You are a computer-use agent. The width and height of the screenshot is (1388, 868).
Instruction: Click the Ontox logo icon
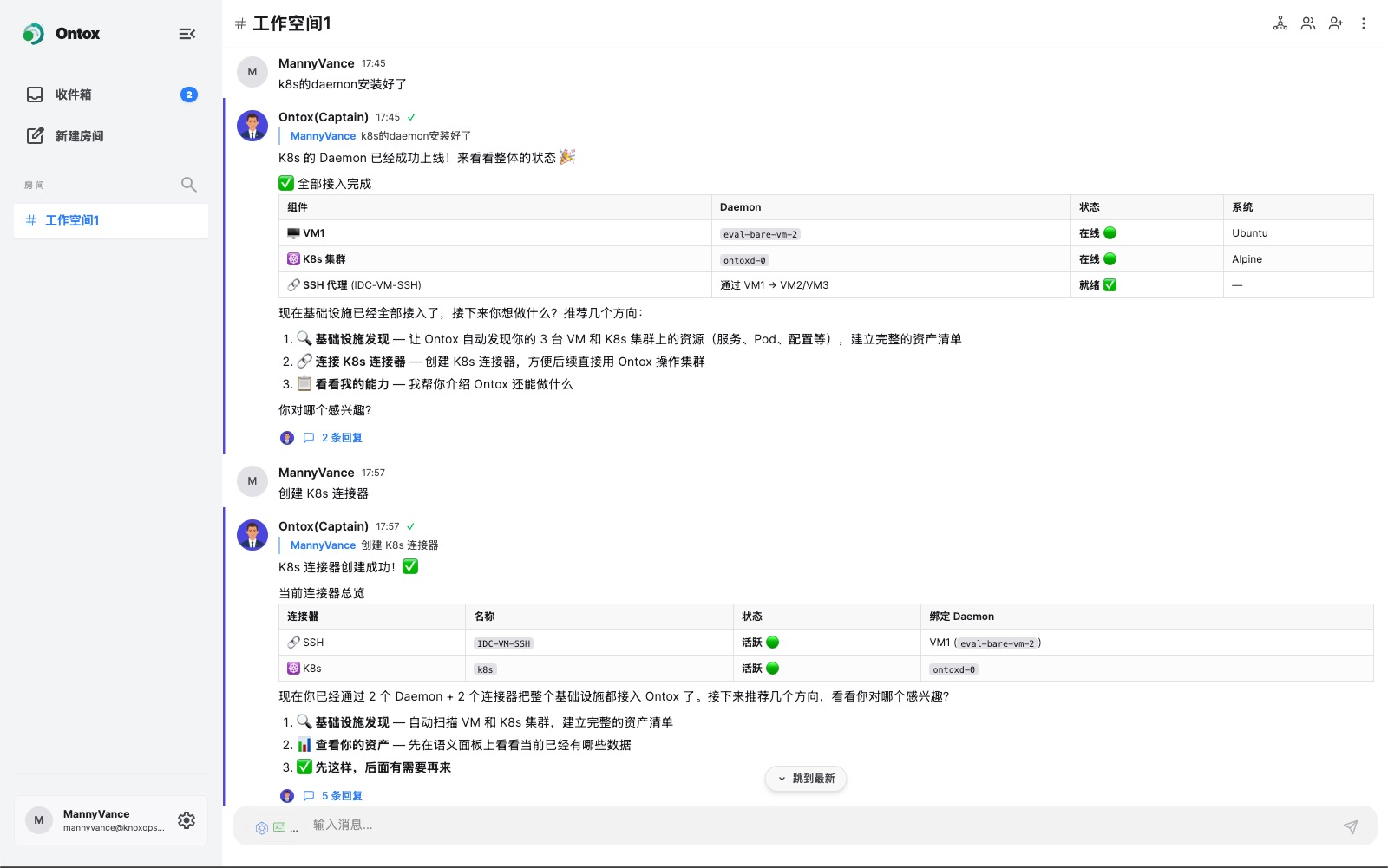pos(33,34)
